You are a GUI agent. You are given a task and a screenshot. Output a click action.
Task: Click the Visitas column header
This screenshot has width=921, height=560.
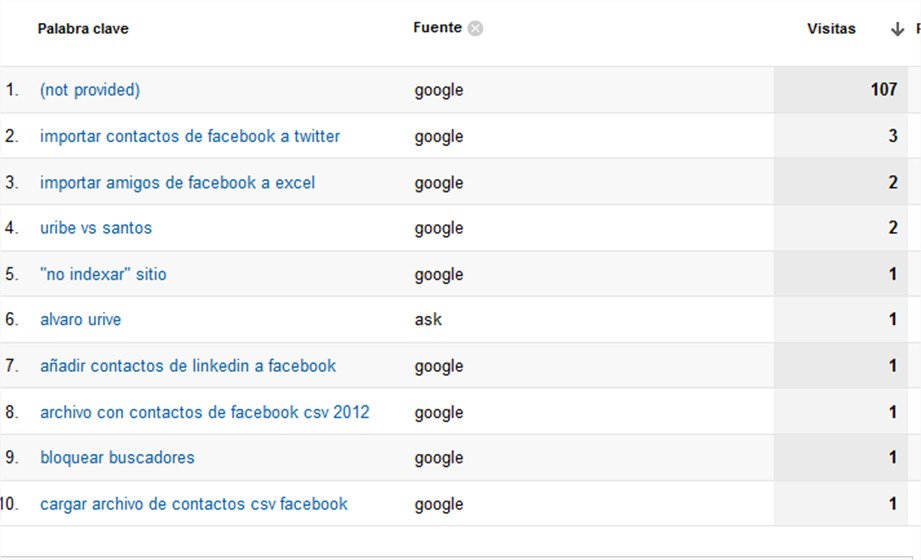tap(831, 28)
